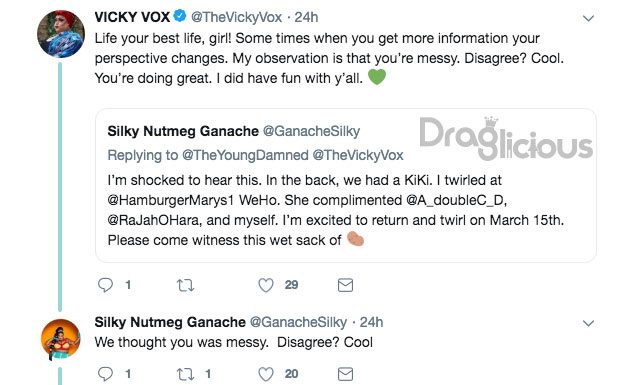Open more options chevron on Vicky Vox's tweet

click(588, 18)
